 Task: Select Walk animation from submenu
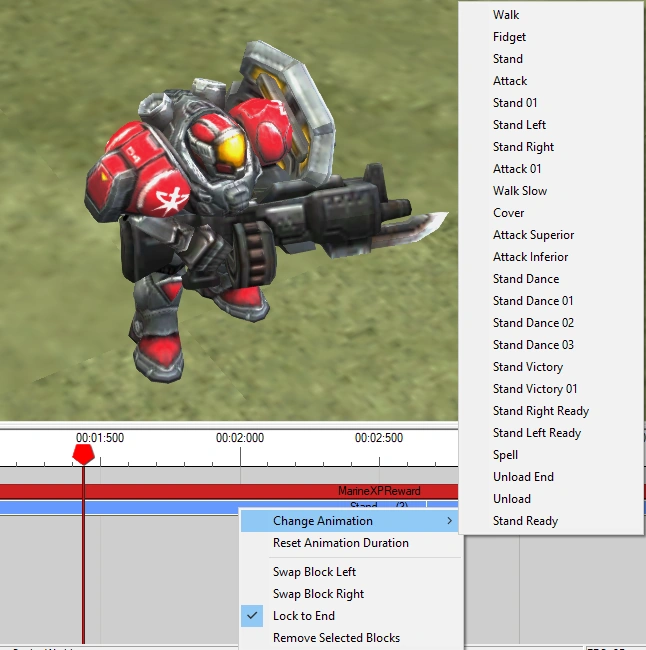pyautogui.click(x=551, y=15)
